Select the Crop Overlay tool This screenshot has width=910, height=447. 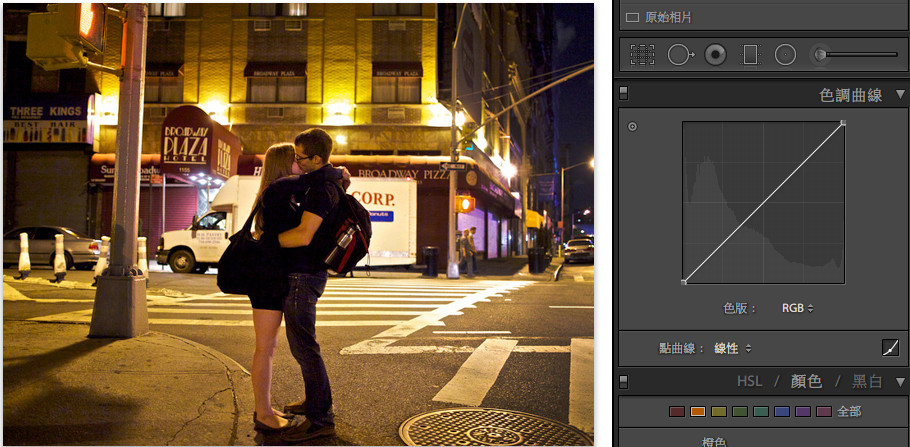point(642,55)
